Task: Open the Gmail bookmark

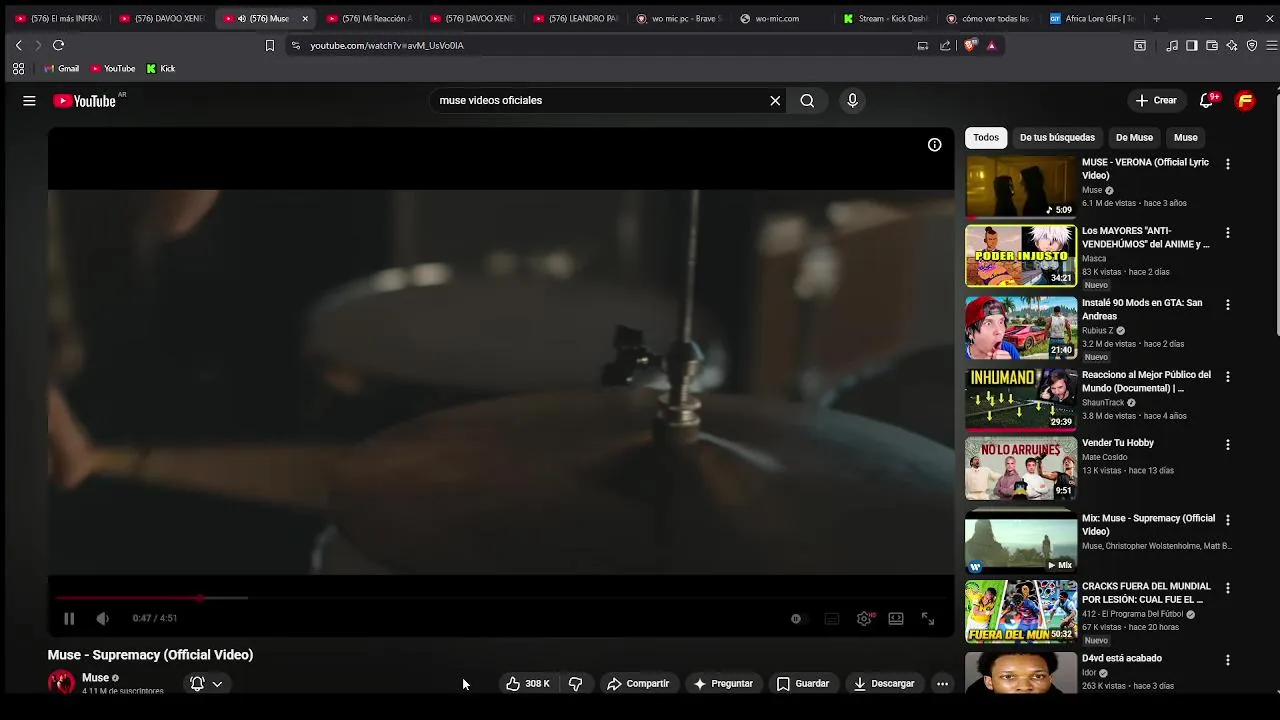Action: point(61,69)
